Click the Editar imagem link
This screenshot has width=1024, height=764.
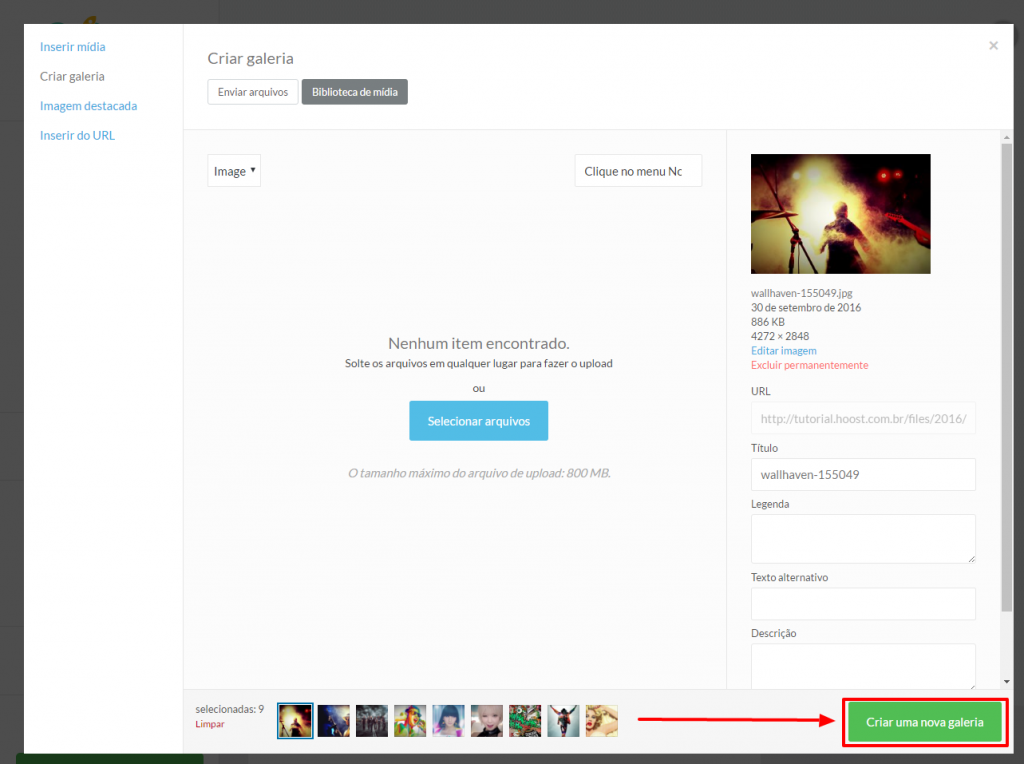coord(783,351)
